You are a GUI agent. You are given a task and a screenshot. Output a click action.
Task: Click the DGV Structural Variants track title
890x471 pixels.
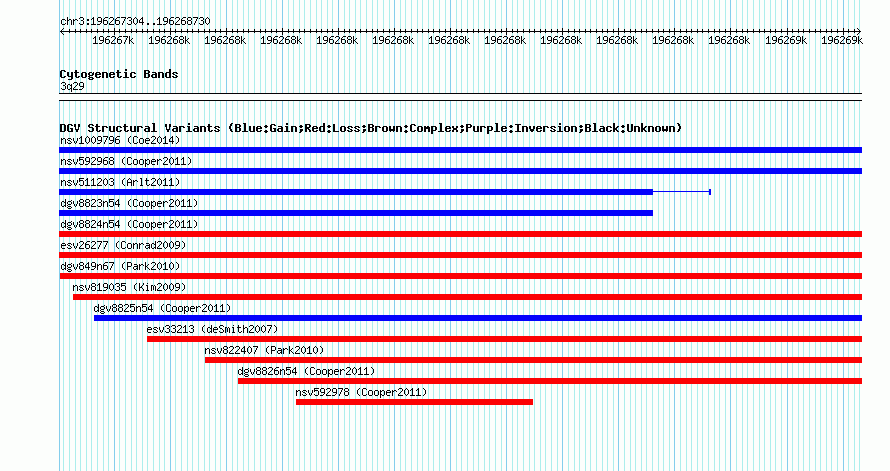(370, 128)
